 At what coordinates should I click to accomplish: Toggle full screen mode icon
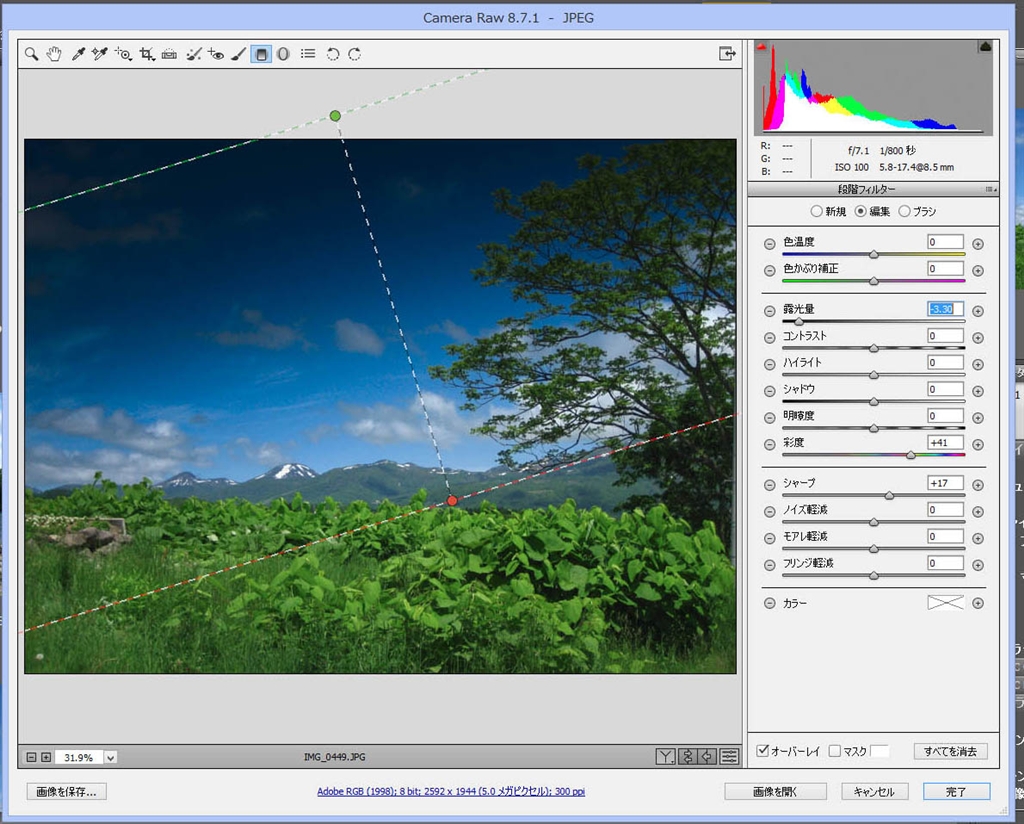point(727,54)
